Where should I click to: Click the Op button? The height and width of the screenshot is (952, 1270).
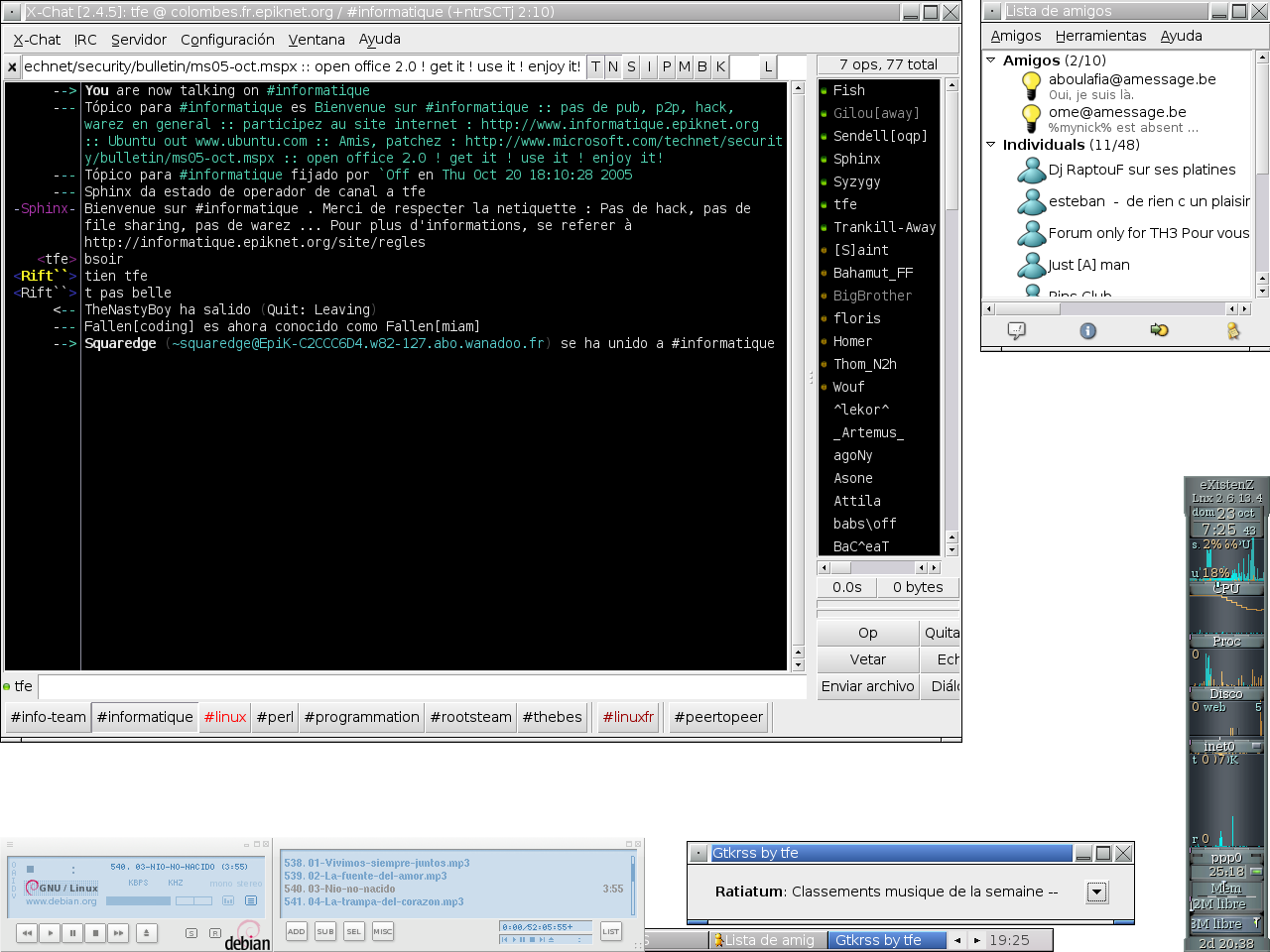click(x=868, y=633)
